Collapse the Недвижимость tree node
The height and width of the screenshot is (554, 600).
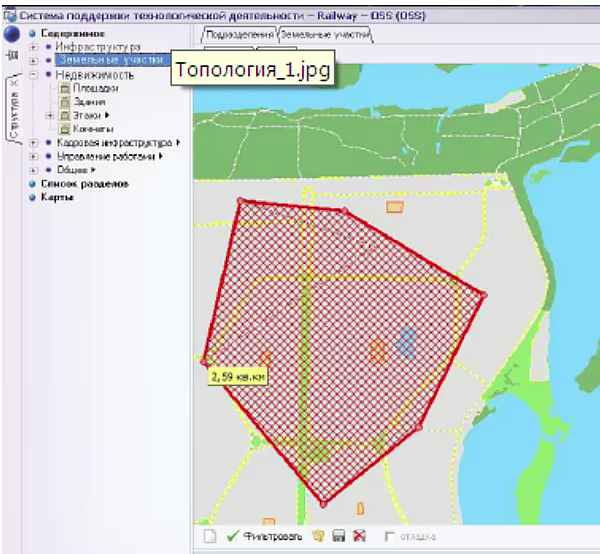[x=34, y=74]
